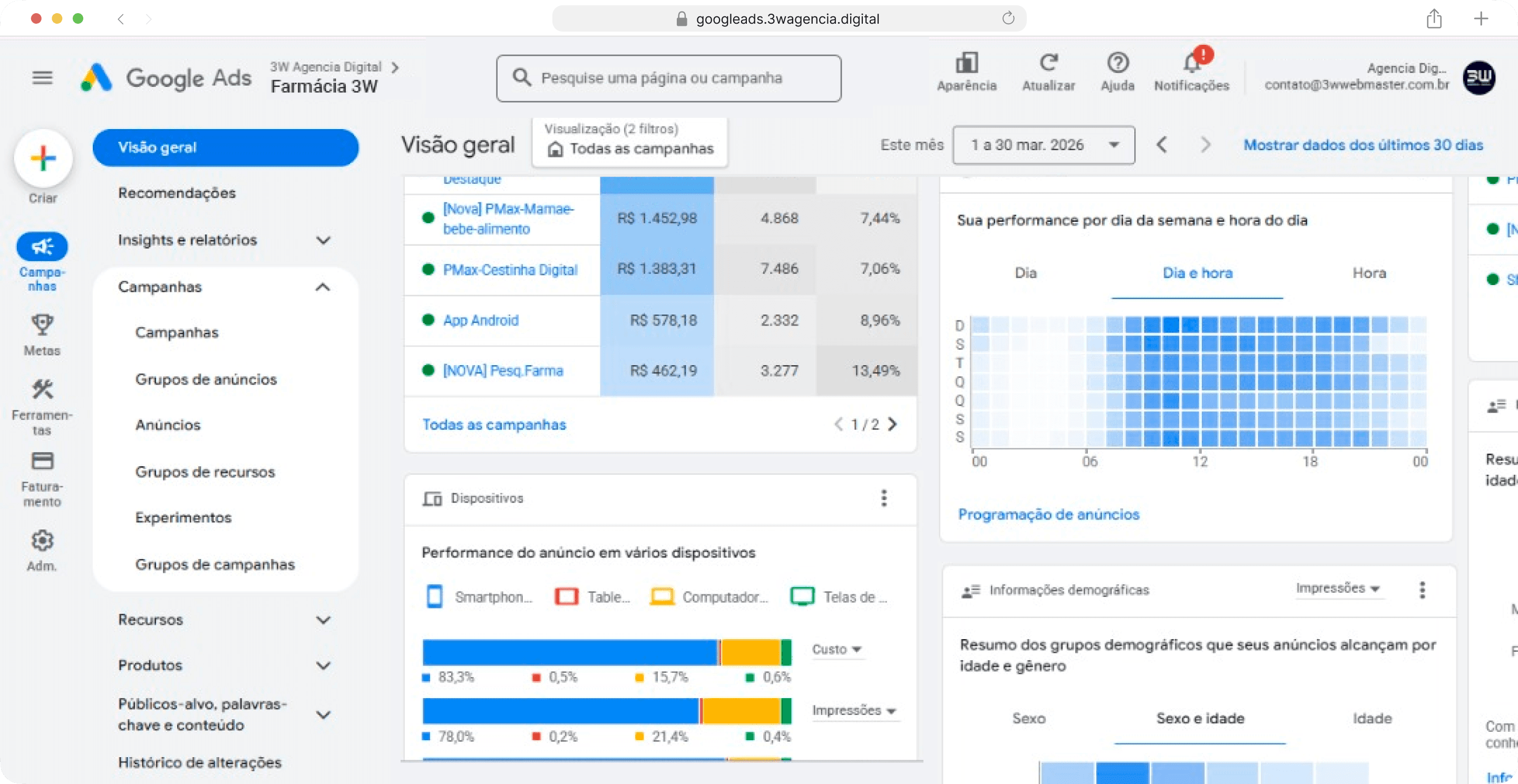Open Notificações bell icon
Image resolution: width=1518 pixels, height=784 pixels.
point(1192,63)
